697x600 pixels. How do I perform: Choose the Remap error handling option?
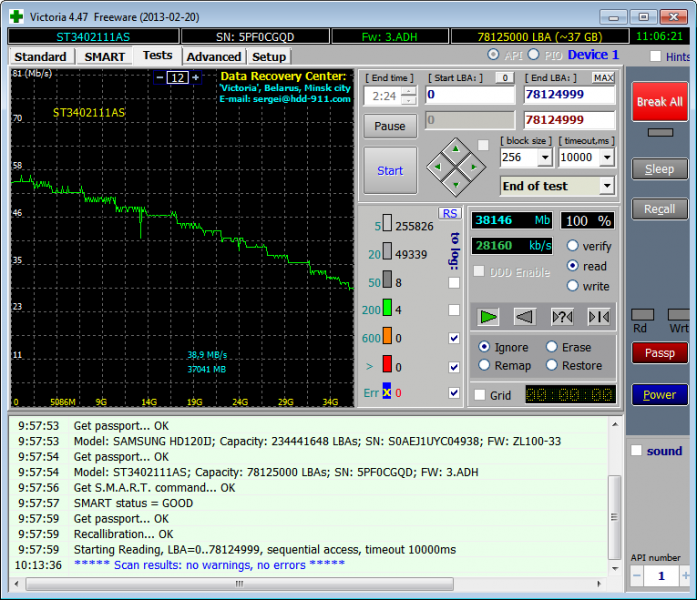(x=484, y=365)
